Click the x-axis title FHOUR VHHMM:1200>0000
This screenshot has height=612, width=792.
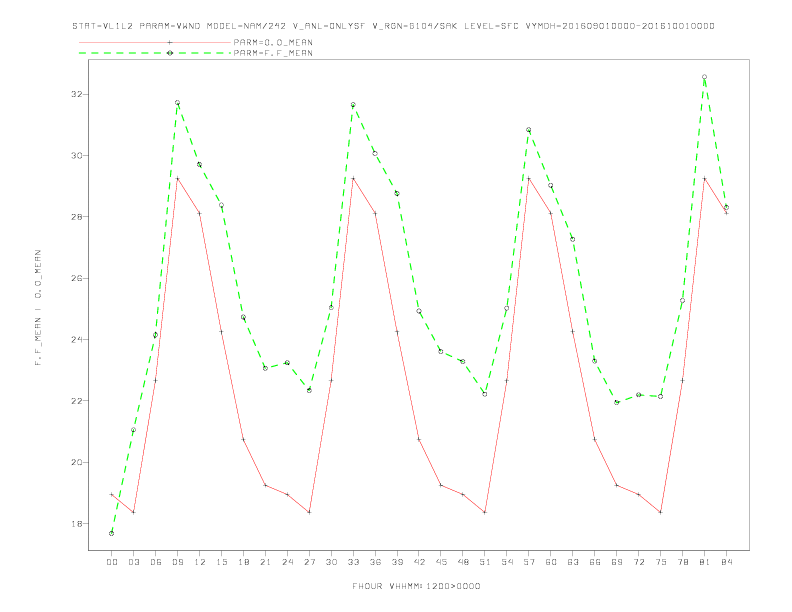[416, 586]
